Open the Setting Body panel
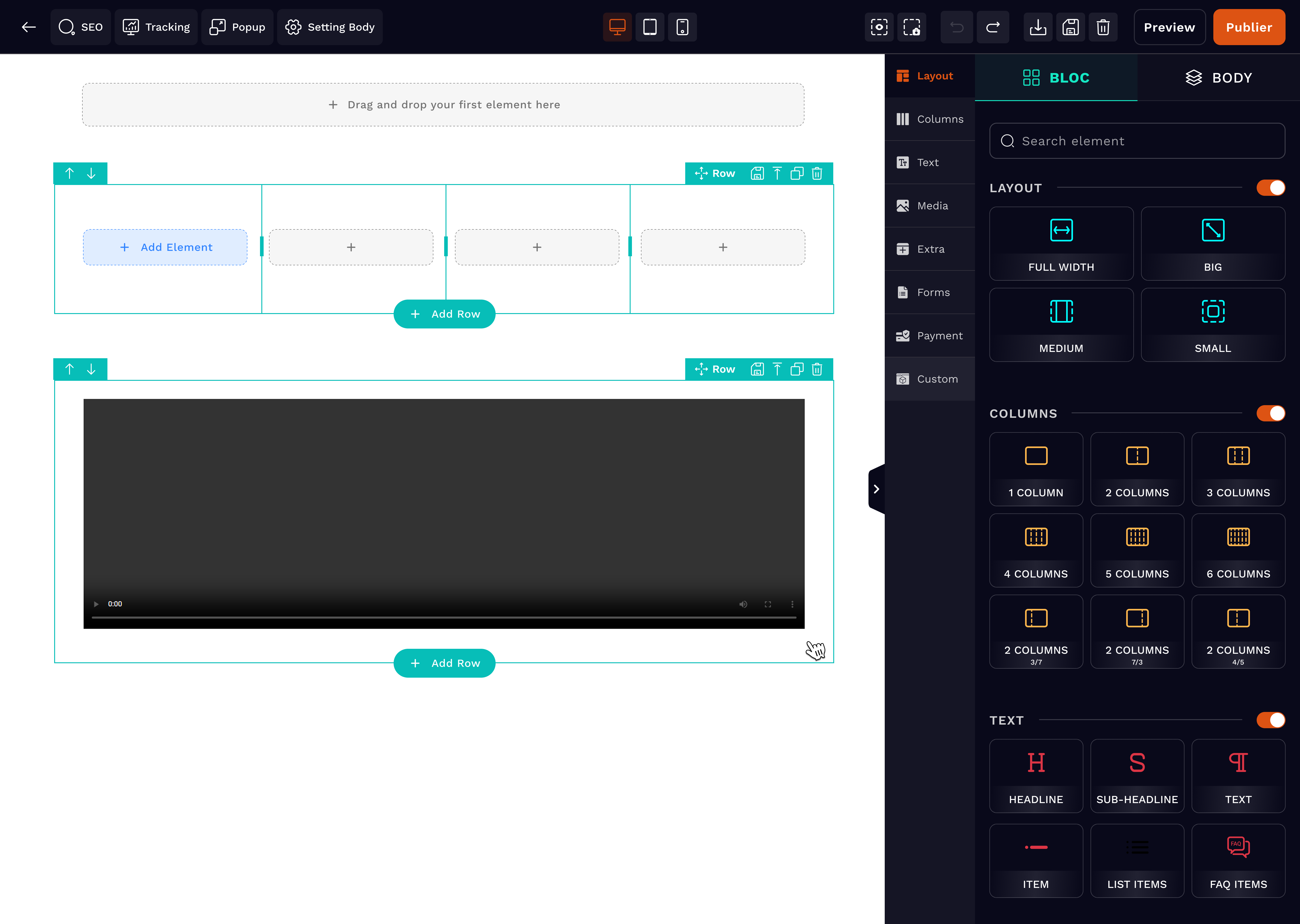Screen dimensions: 1300x924 (330, 27)
